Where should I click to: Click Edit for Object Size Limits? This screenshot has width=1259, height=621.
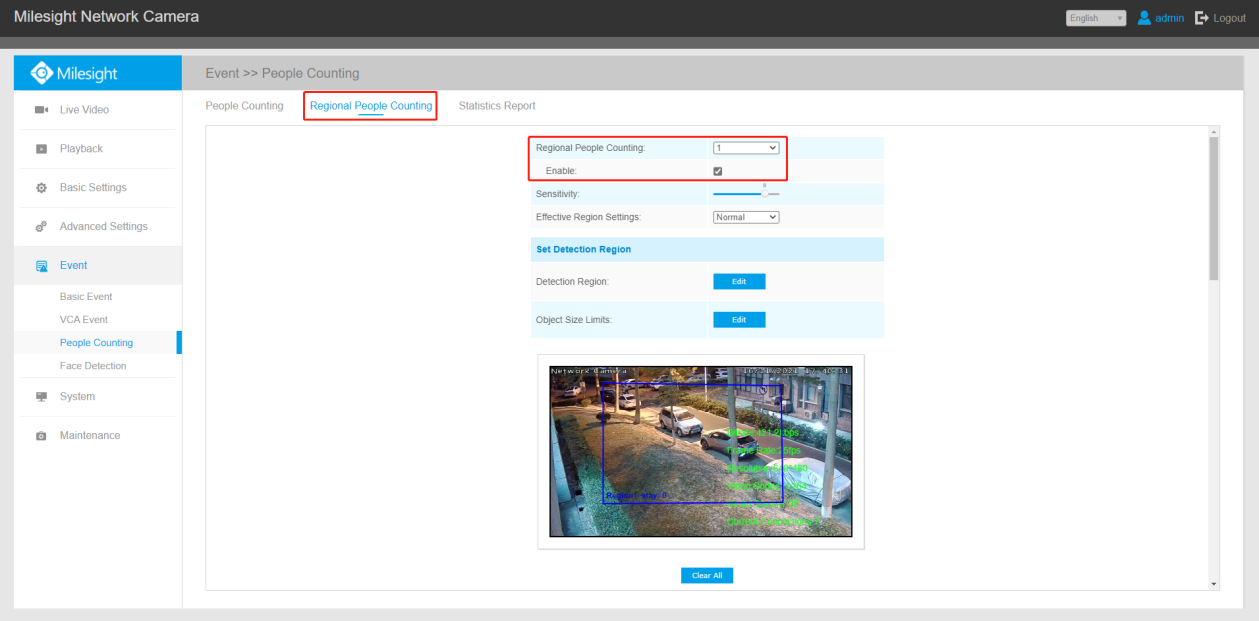point(739,320)
